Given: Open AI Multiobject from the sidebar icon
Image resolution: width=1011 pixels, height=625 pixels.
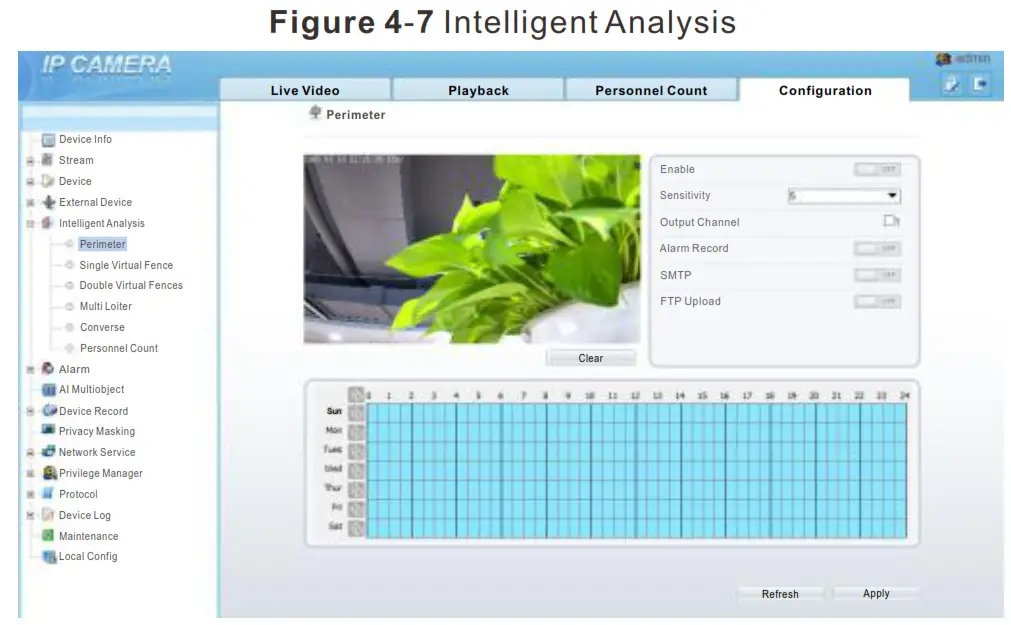Looking at the screenshot, I should tap(49, 390).
